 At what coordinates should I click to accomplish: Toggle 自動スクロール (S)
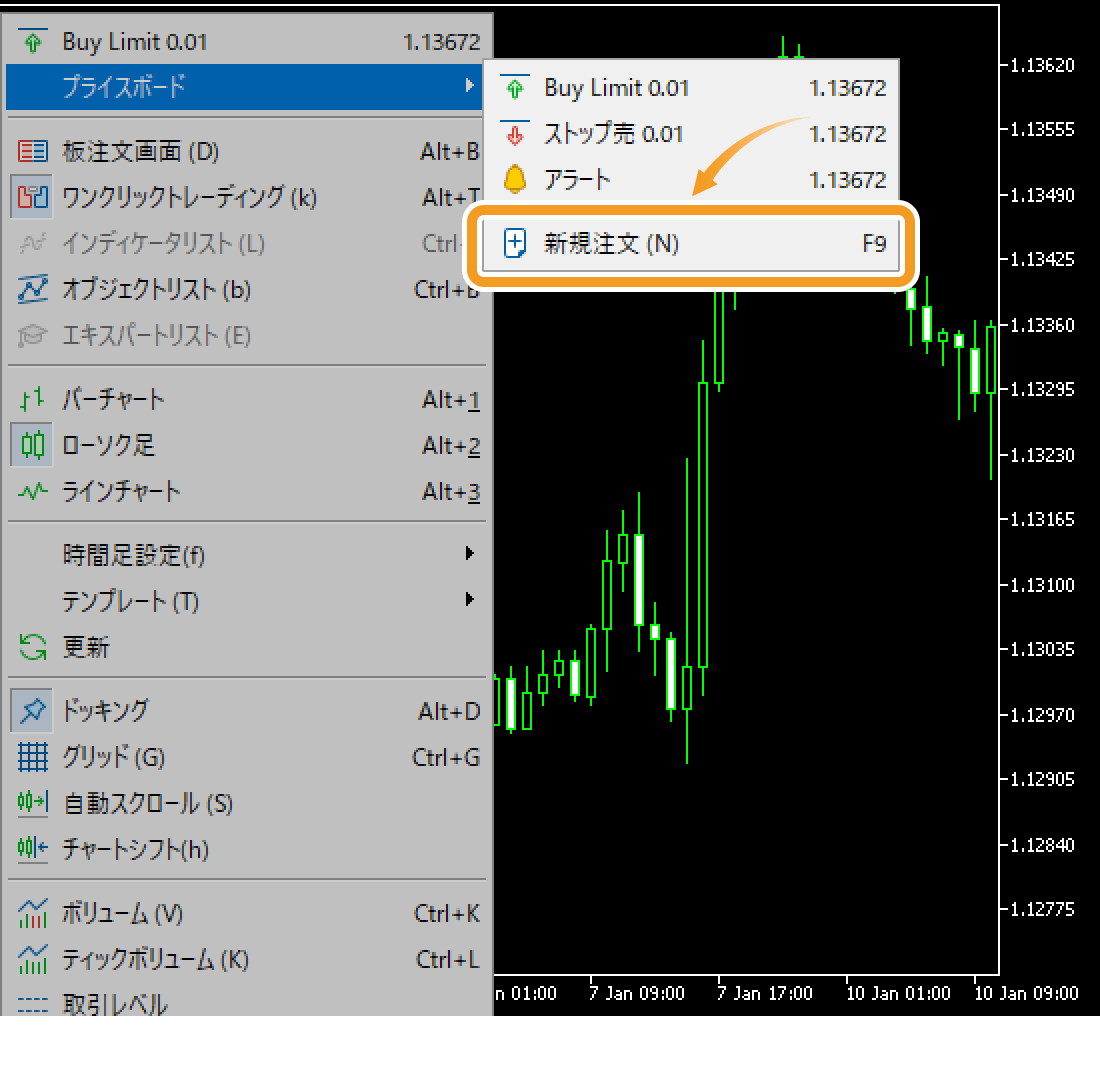point(246,802)
